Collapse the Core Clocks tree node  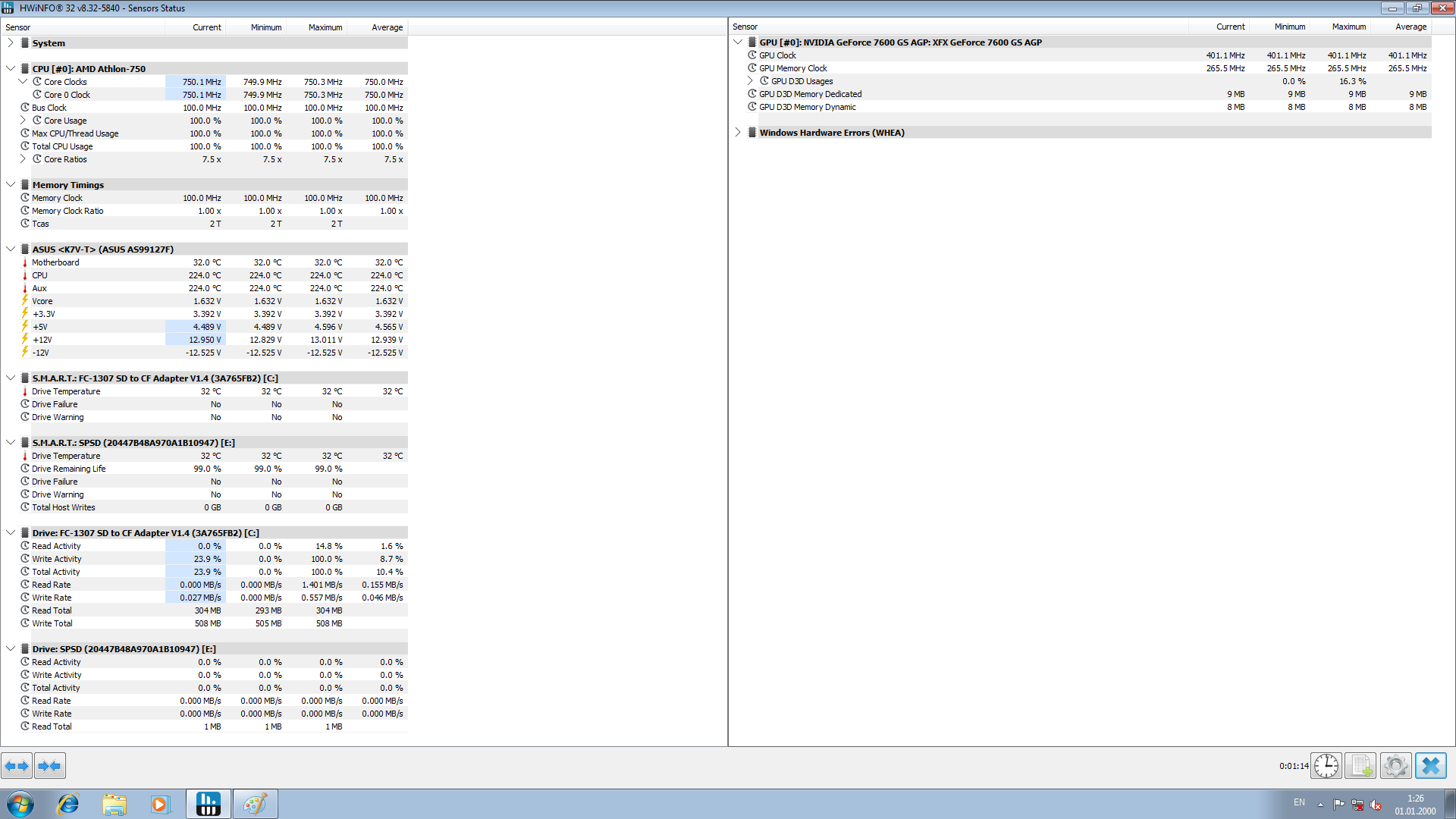click(x=23, y=82)
